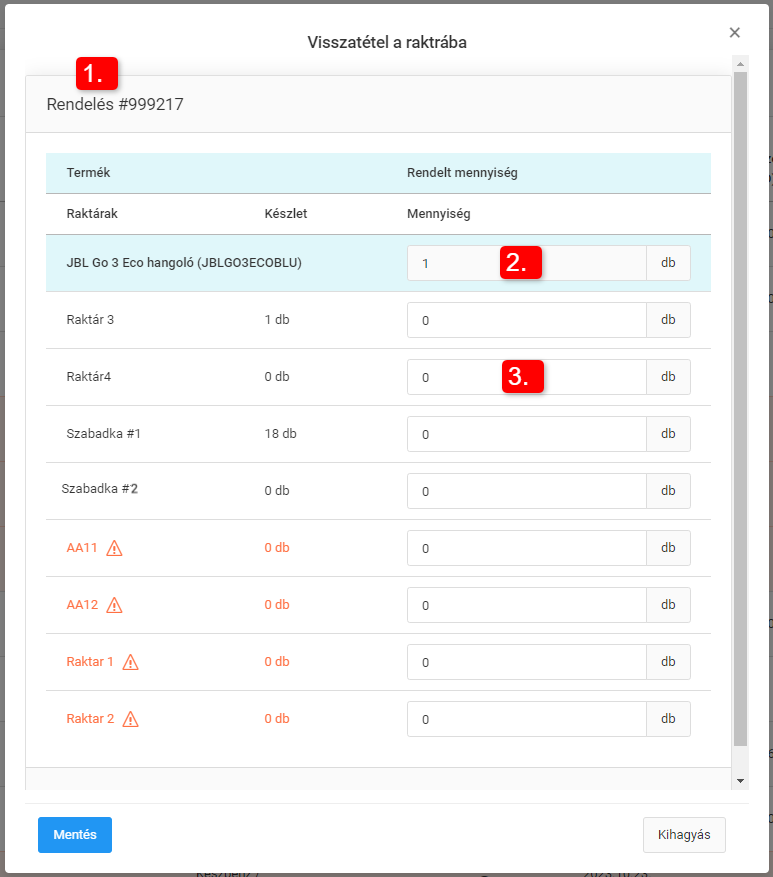This screenshot has width=773, height=877.
Task: Click the warning icon next to AA11
Action: pos(114,548)
